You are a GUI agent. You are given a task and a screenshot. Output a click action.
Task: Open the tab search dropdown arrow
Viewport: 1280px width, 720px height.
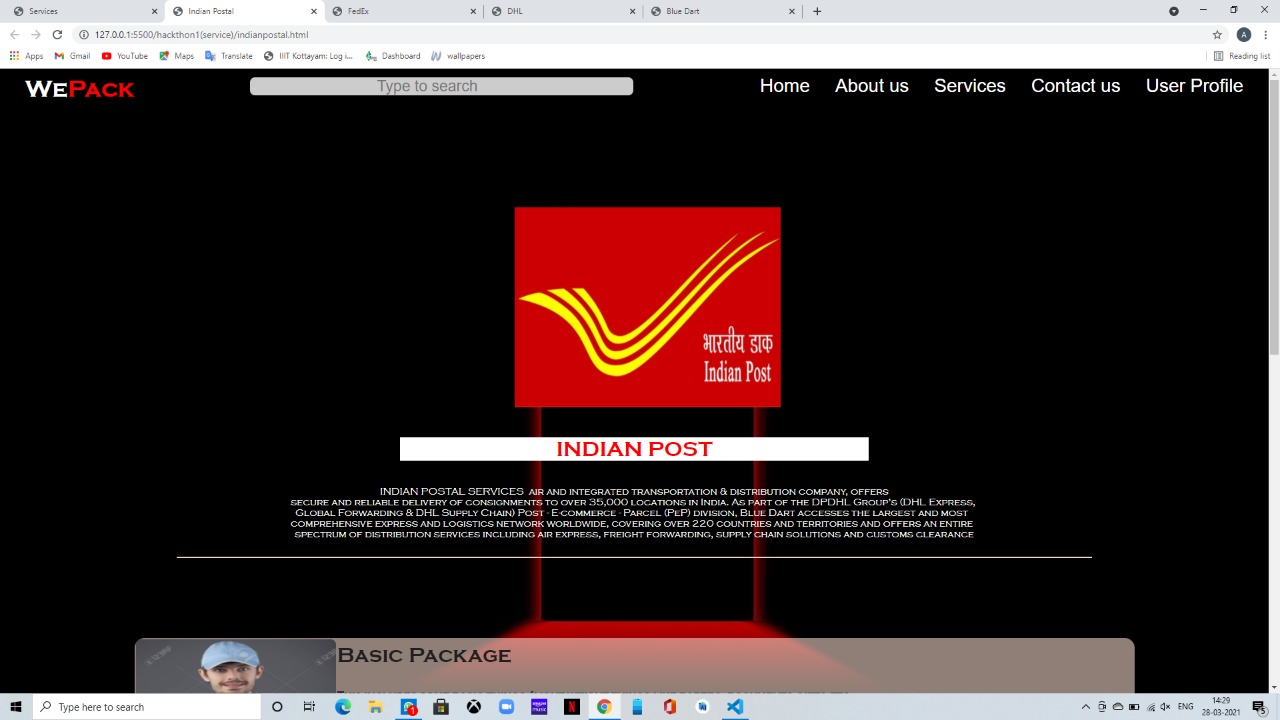pos(1174,11)
